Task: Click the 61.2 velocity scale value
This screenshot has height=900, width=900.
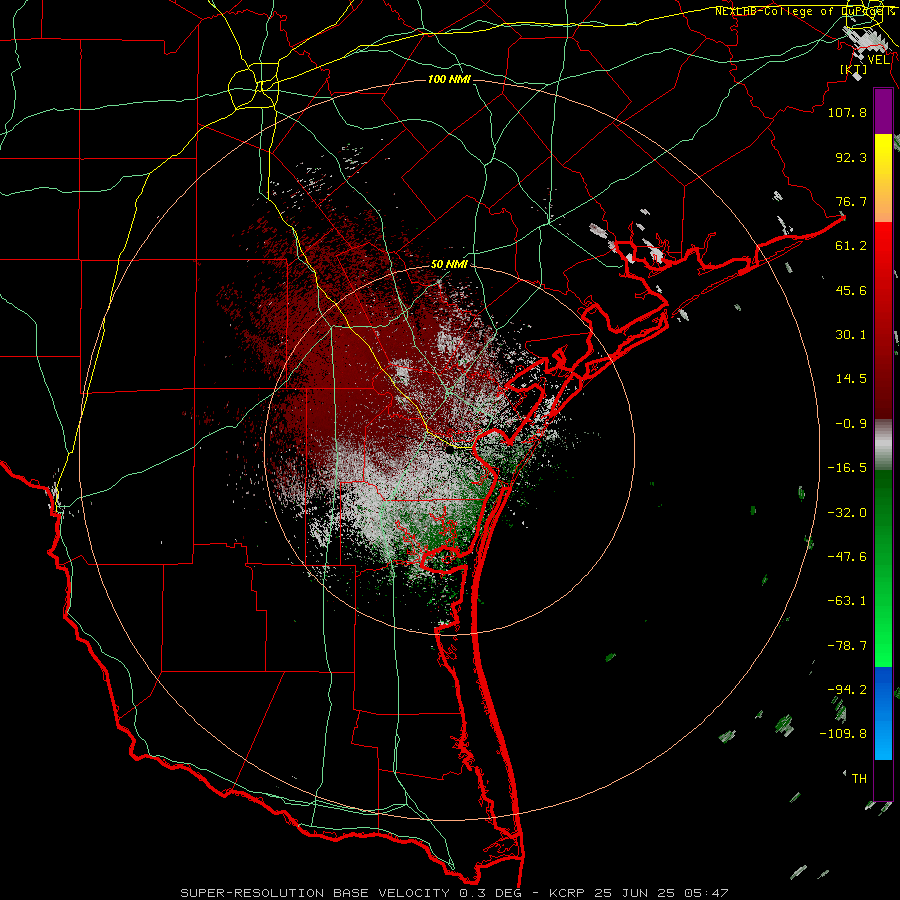Action: 851,246
